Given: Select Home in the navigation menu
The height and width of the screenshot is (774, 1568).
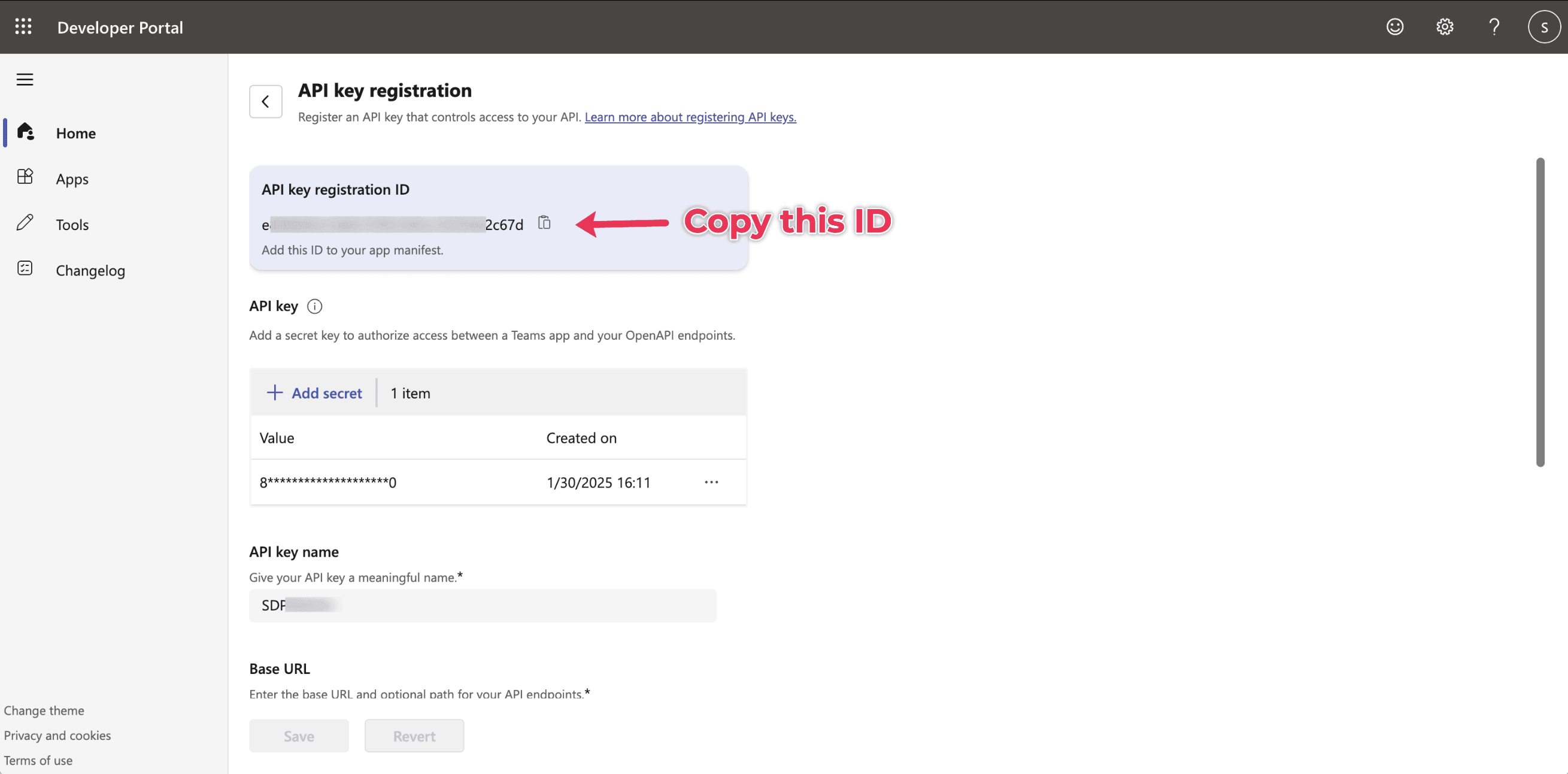Looking at the screenshot, I should coord(75,133).
